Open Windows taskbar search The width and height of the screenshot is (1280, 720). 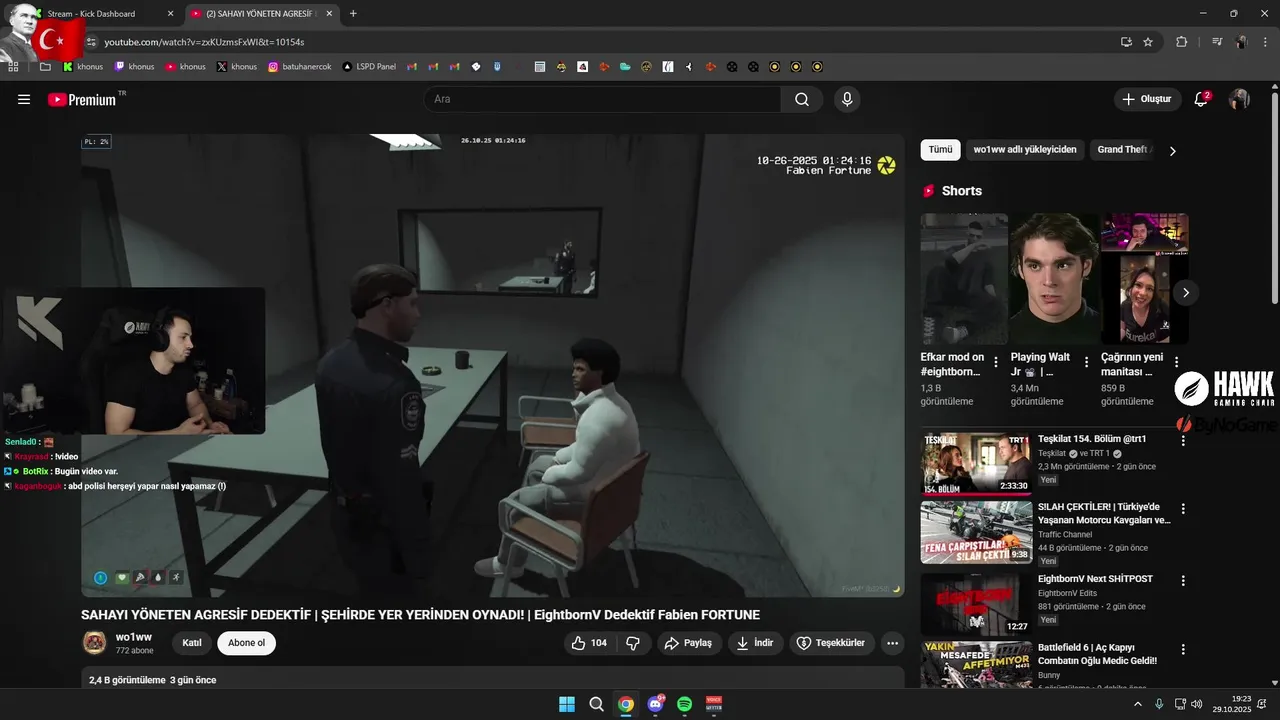click(x=596, y=704)
